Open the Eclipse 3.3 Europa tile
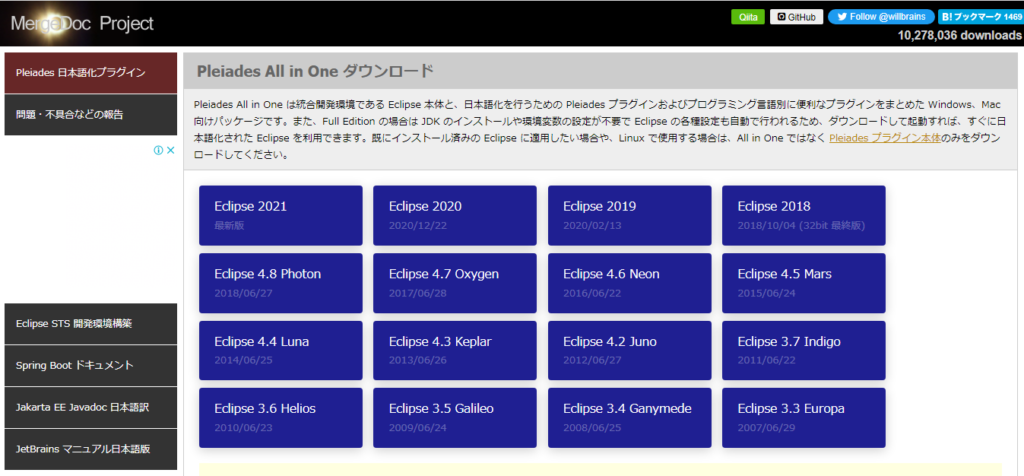This screenshot has height=476, width=1024. point(804,418)
